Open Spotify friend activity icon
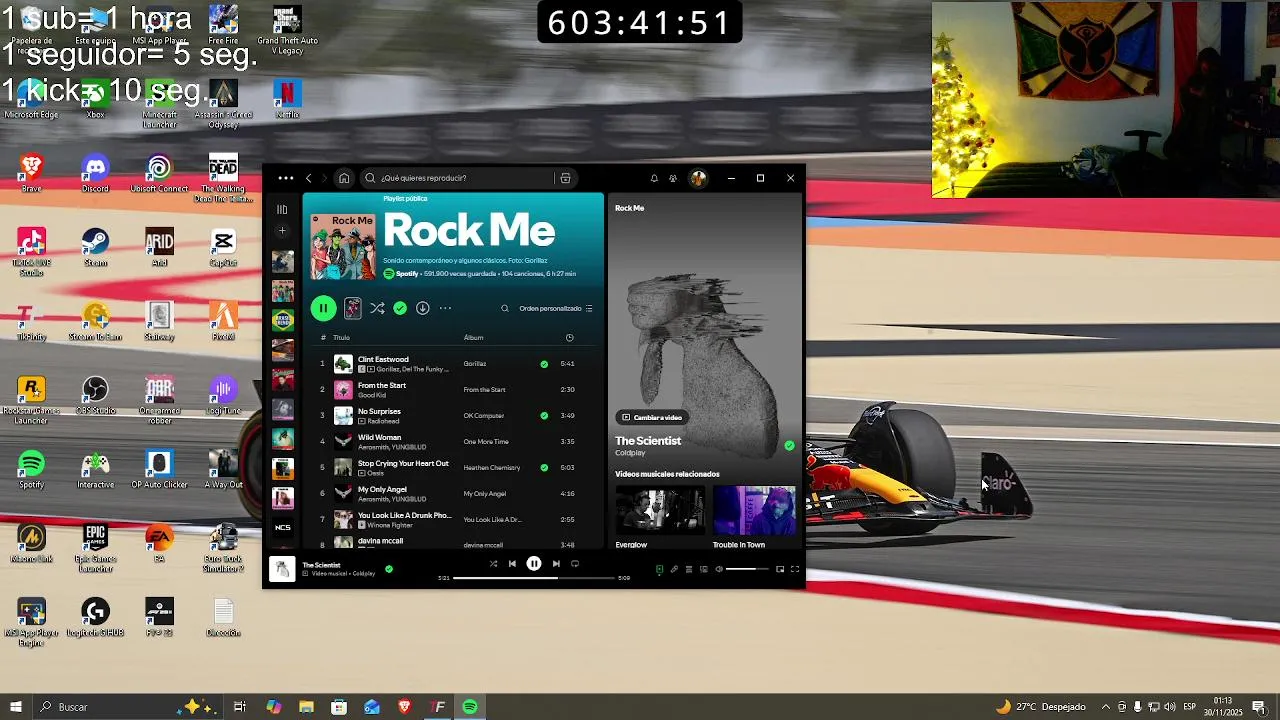The image size is (1280, 720). point(673,178)
